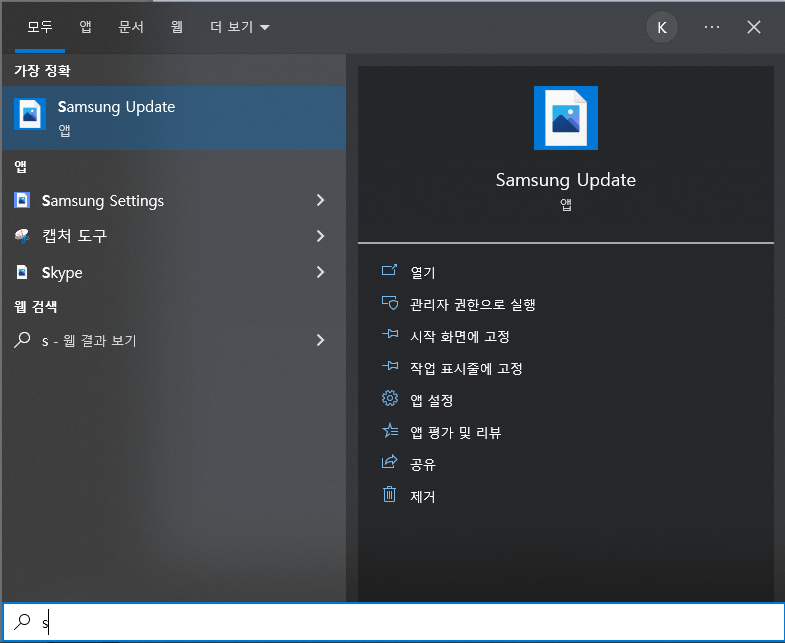This screenshot has width=785, height=643.
Task: Click the 앱 설정 gear icon
Action: [x=389, y=399]
